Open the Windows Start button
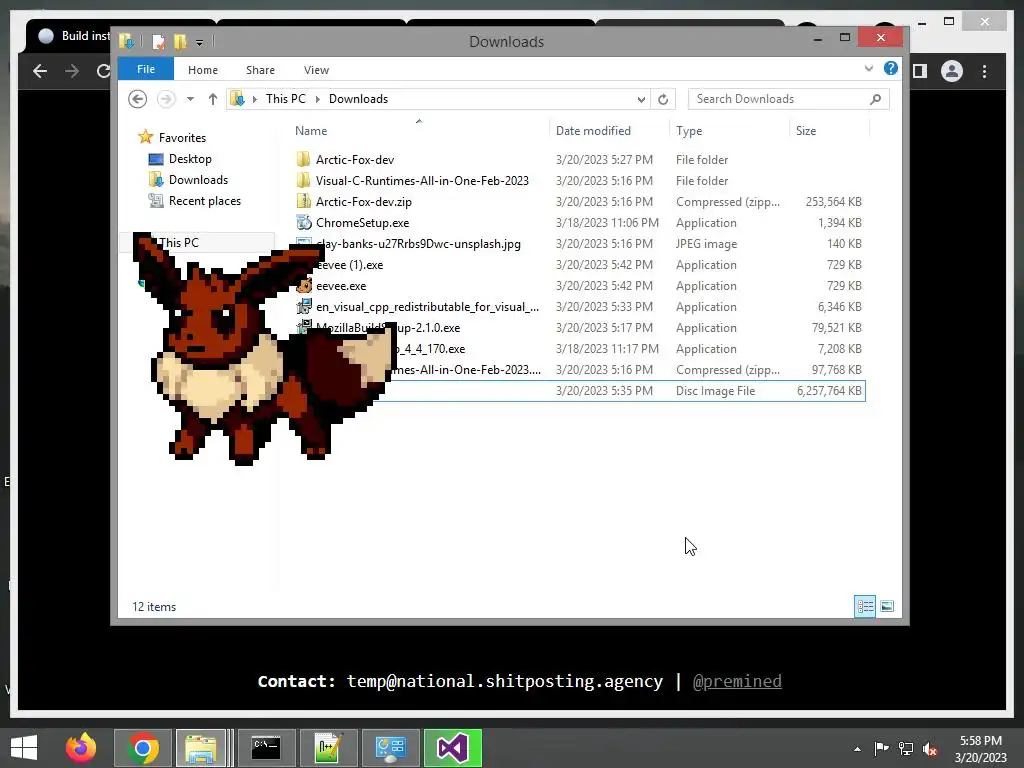 [24, 748]
